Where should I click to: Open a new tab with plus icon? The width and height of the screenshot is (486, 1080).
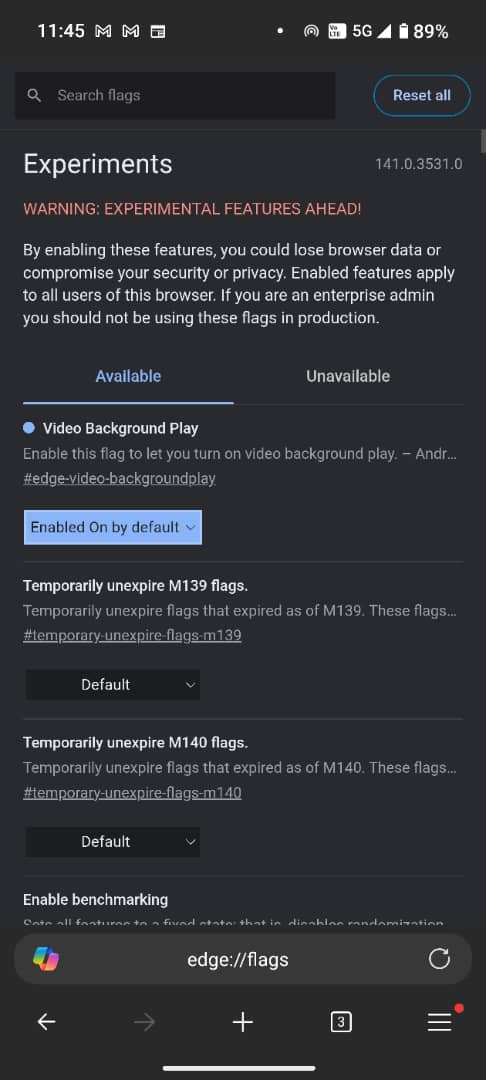pos(243,1022)
